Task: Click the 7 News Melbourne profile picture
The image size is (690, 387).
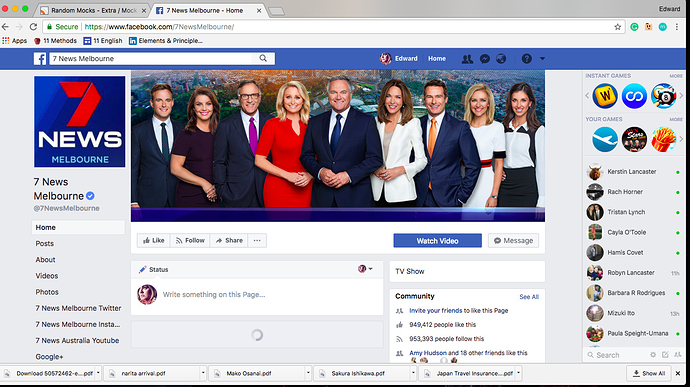Action: [x=80, y=122]
